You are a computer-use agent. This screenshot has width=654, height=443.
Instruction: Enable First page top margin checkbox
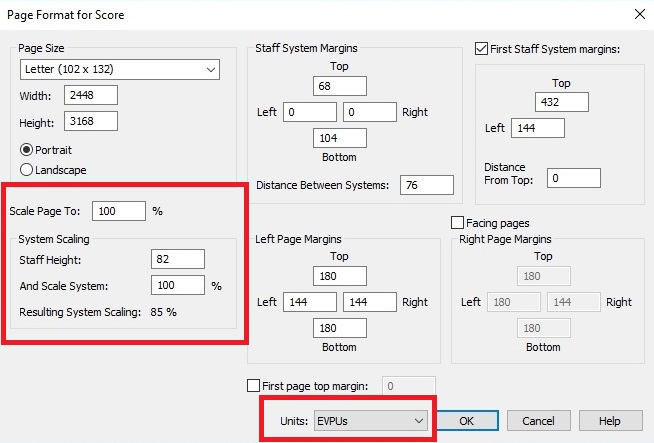tap(253, 385)
